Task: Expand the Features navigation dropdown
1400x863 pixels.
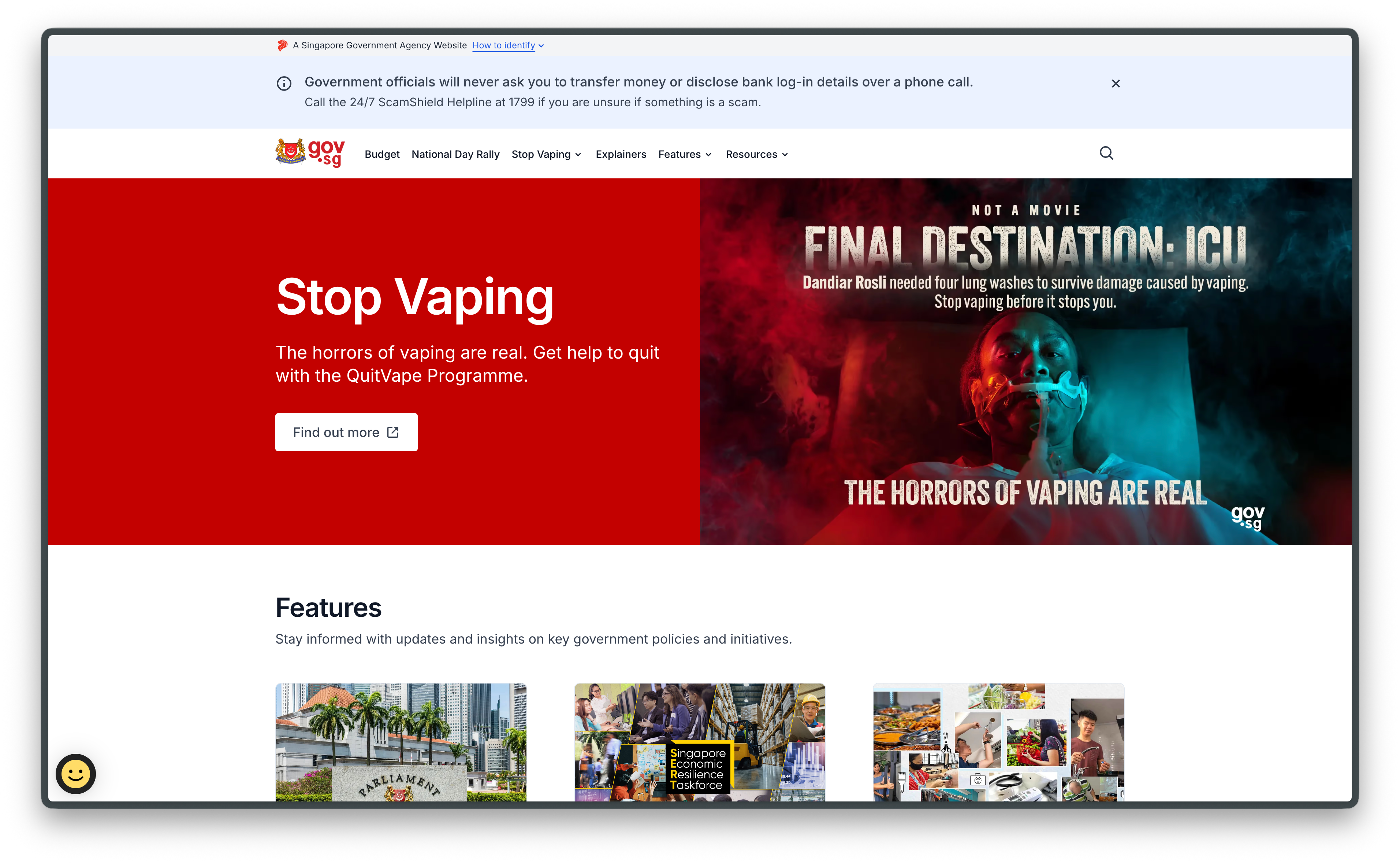Action: (685, 154)
